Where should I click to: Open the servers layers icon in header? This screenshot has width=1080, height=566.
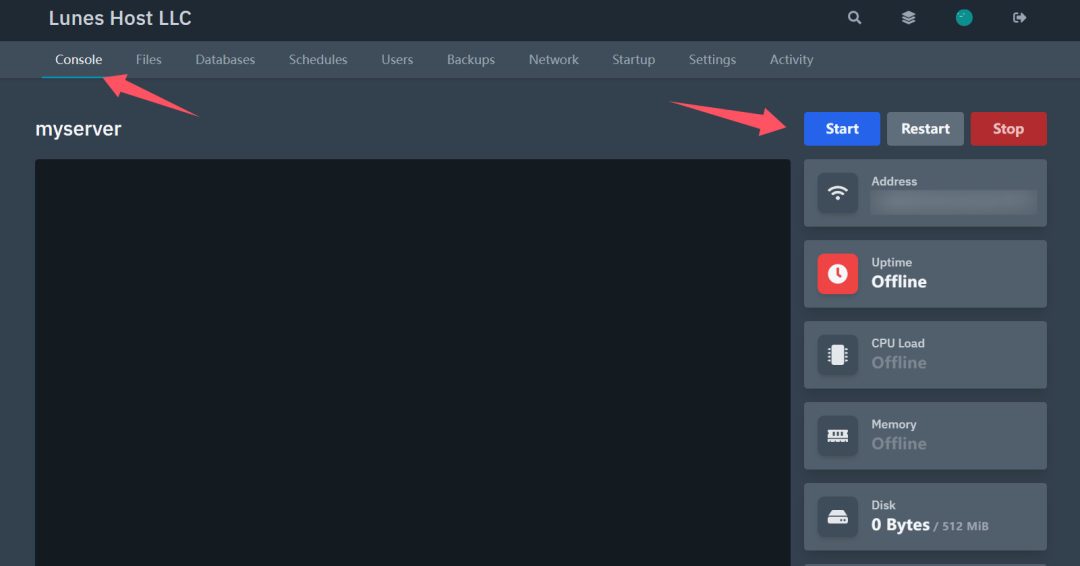point(908,18)
